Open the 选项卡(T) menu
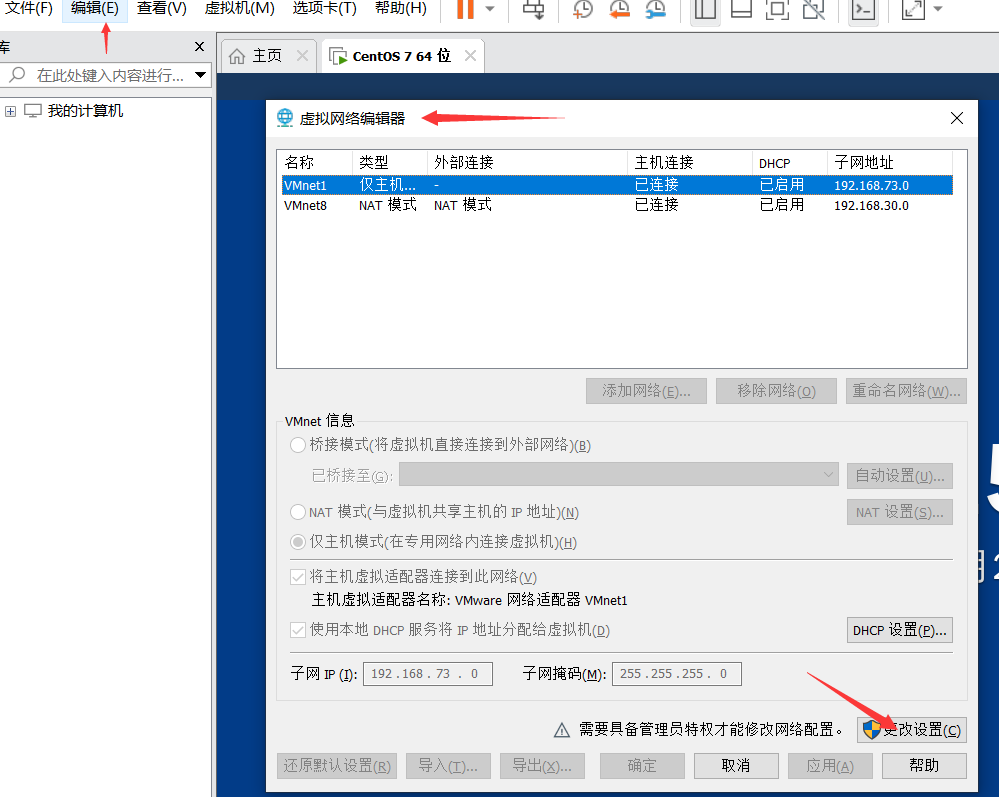999x797 pixels. click(x=324, y=8)
